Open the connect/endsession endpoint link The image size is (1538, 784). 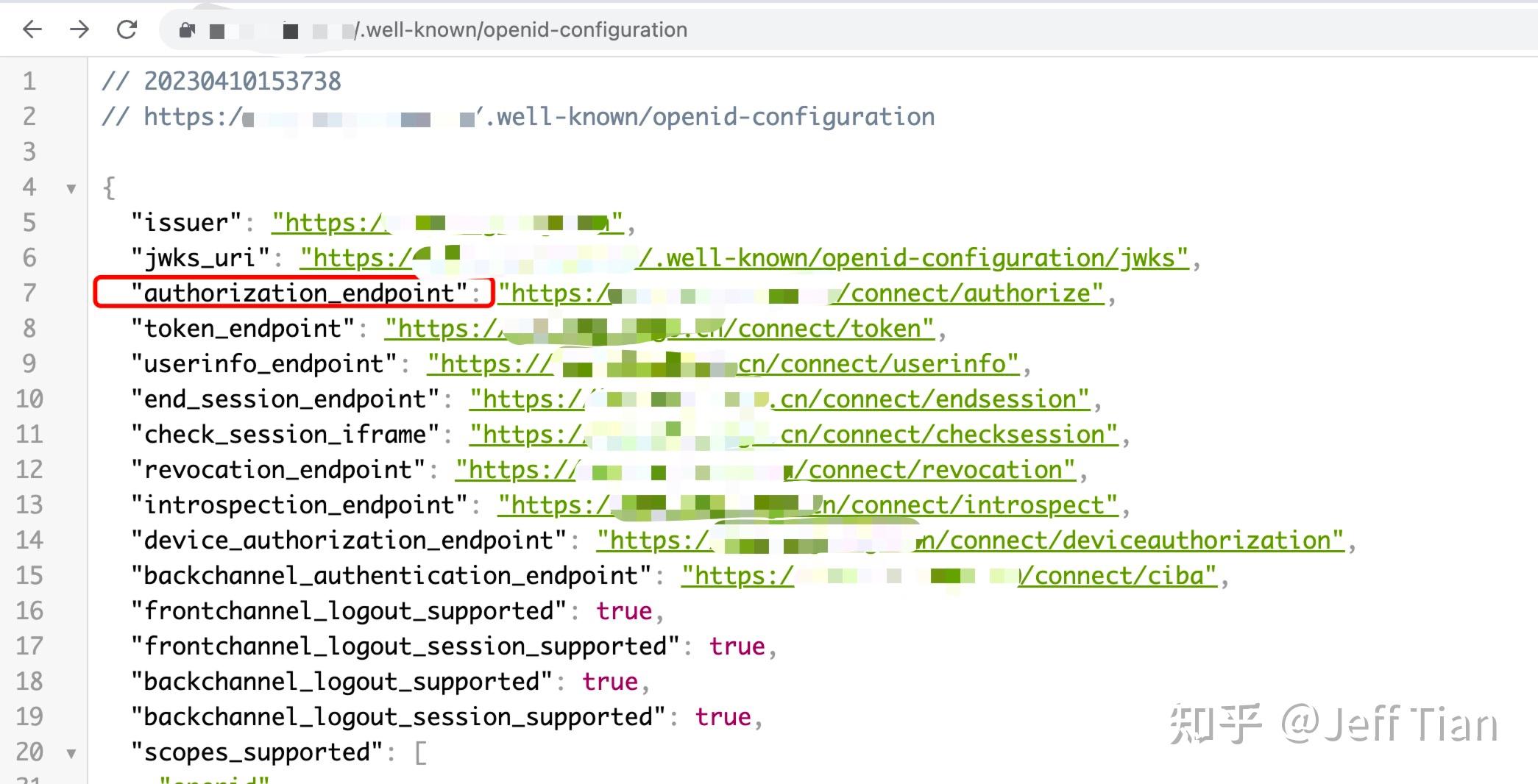pos(780,399)
